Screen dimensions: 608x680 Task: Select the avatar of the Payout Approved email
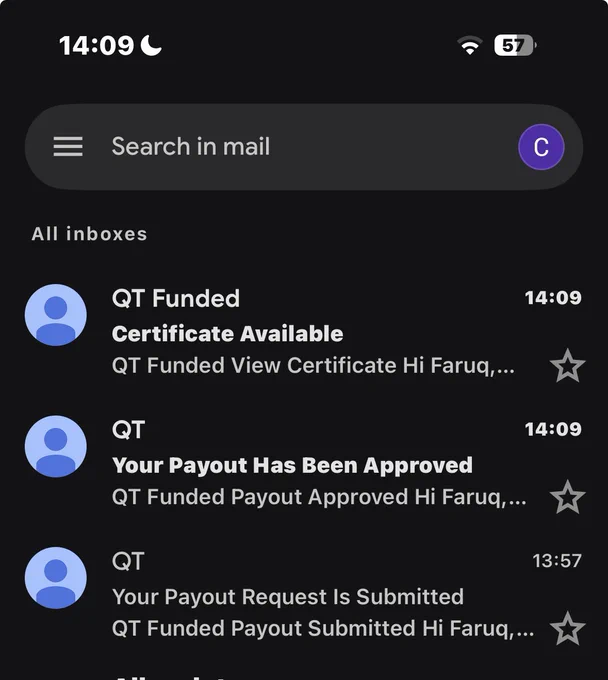56,446
